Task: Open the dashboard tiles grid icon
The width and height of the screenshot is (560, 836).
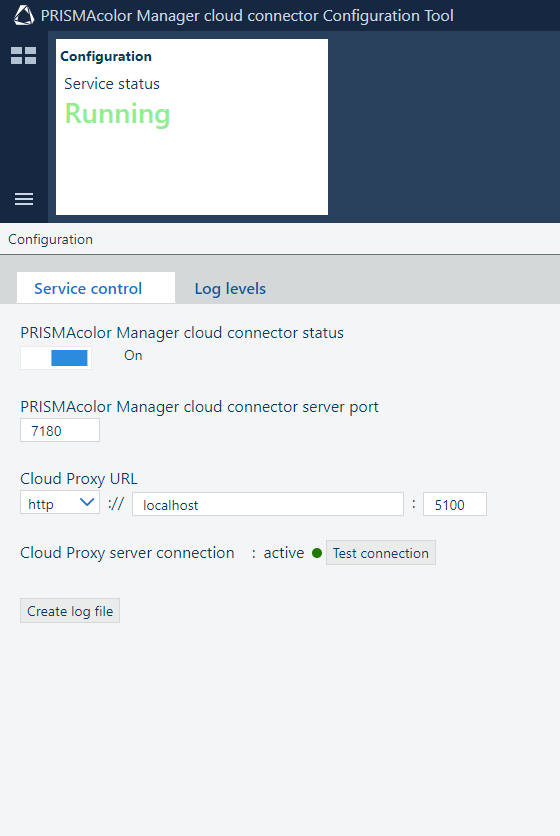Action: pyautogui.click(x=23, y=55)
